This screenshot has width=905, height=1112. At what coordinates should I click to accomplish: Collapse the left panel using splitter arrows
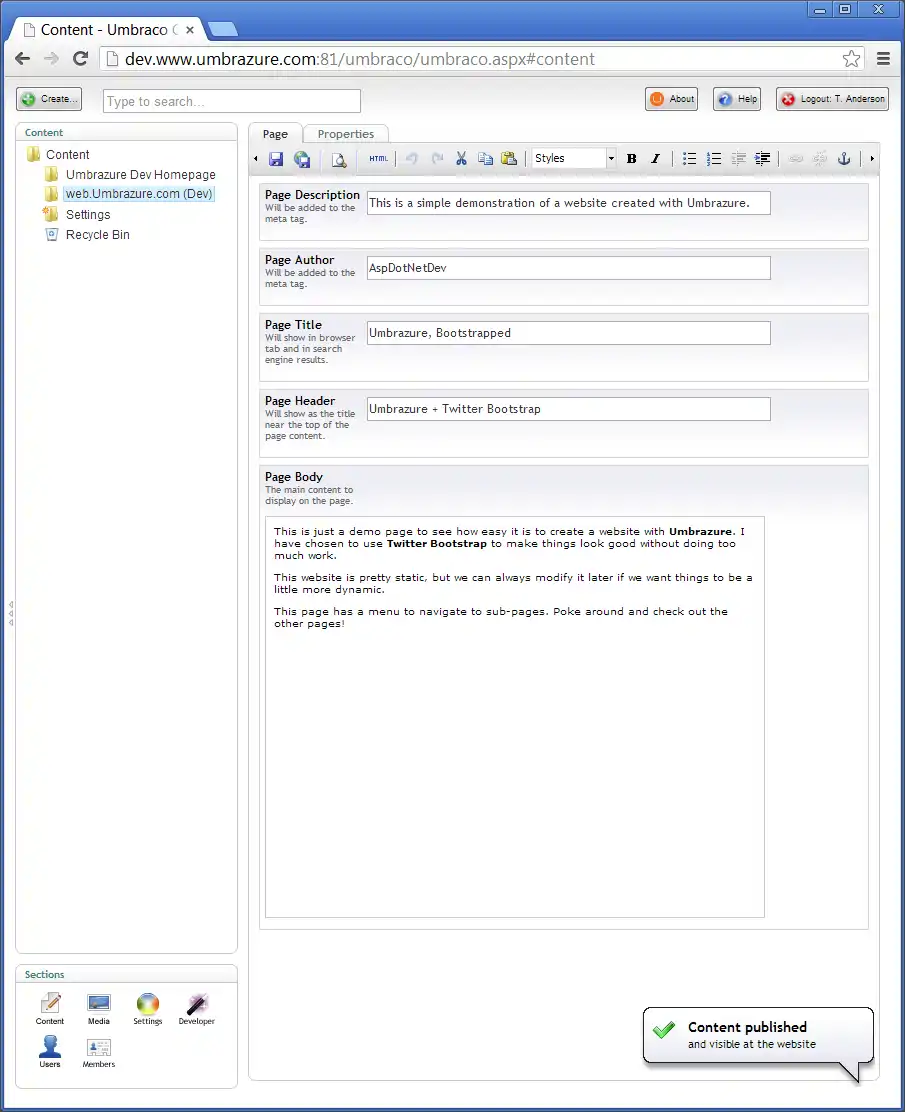click(x=11, y=613)
